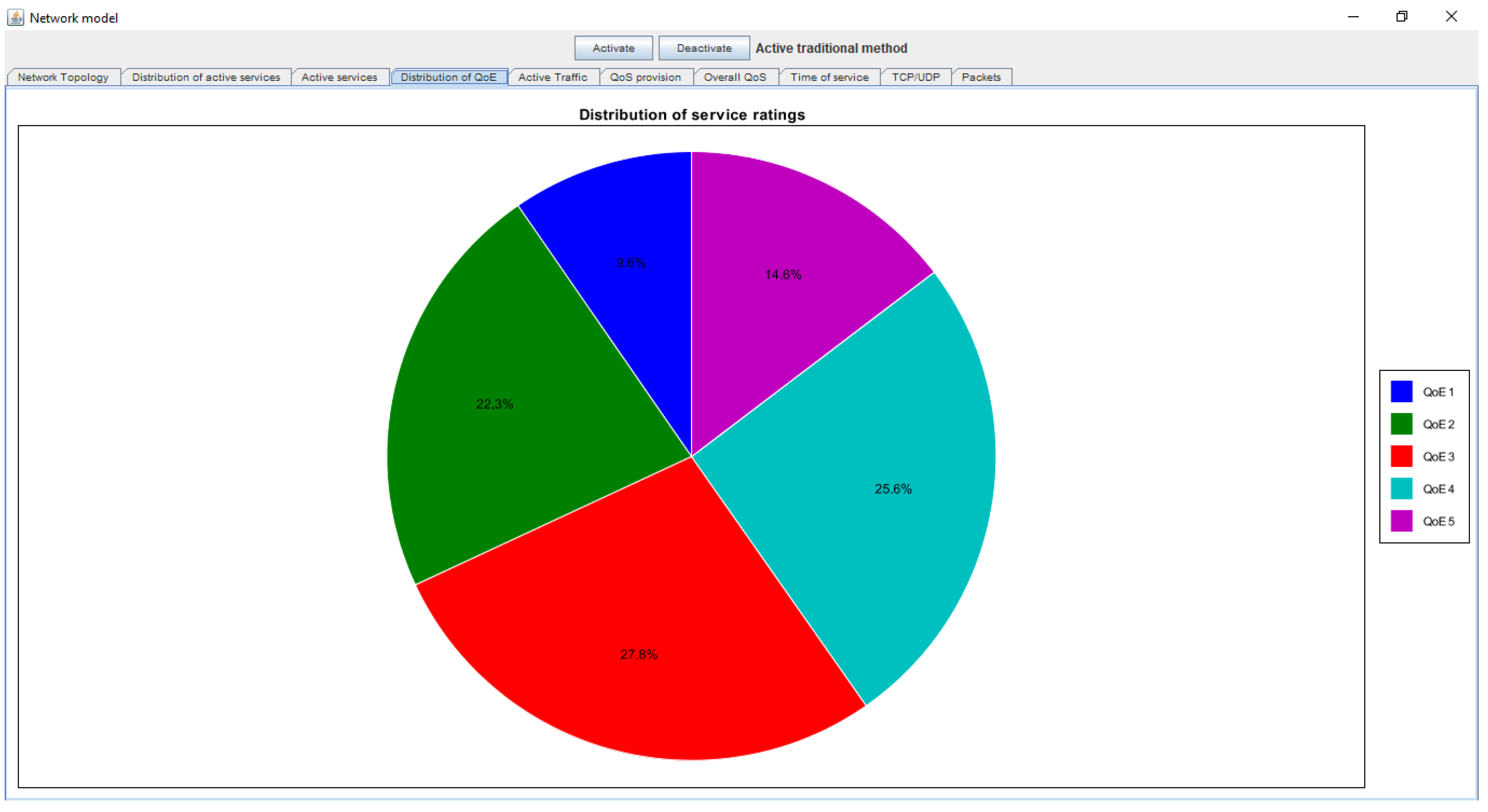Click the purple QoE 5 legend swatch

click(1401, 521)
